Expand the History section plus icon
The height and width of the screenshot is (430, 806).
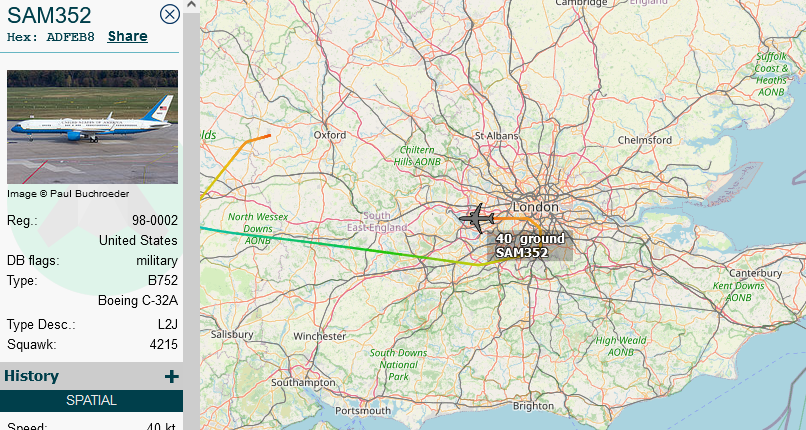pyautogui.click(x=172, y=377)
